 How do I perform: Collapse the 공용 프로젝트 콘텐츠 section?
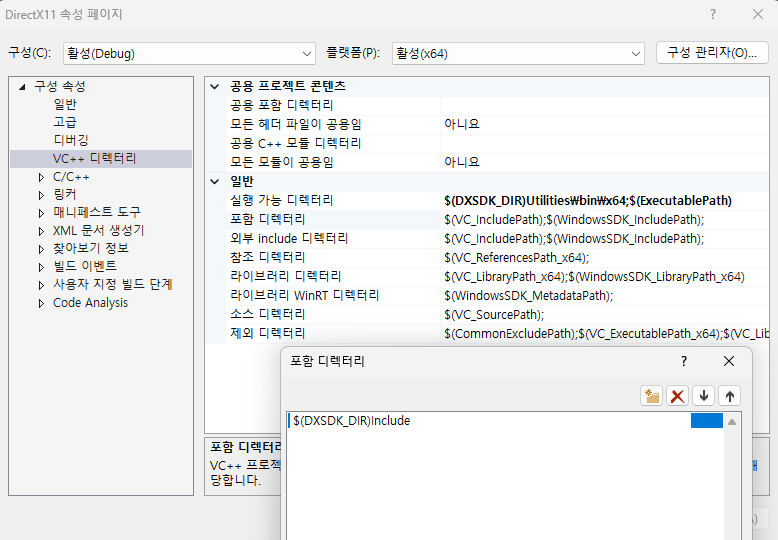[x=214, y=86]
